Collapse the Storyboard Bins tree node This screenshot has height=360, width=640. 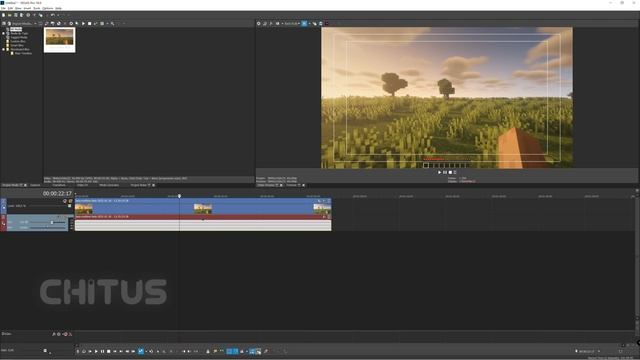4,49
